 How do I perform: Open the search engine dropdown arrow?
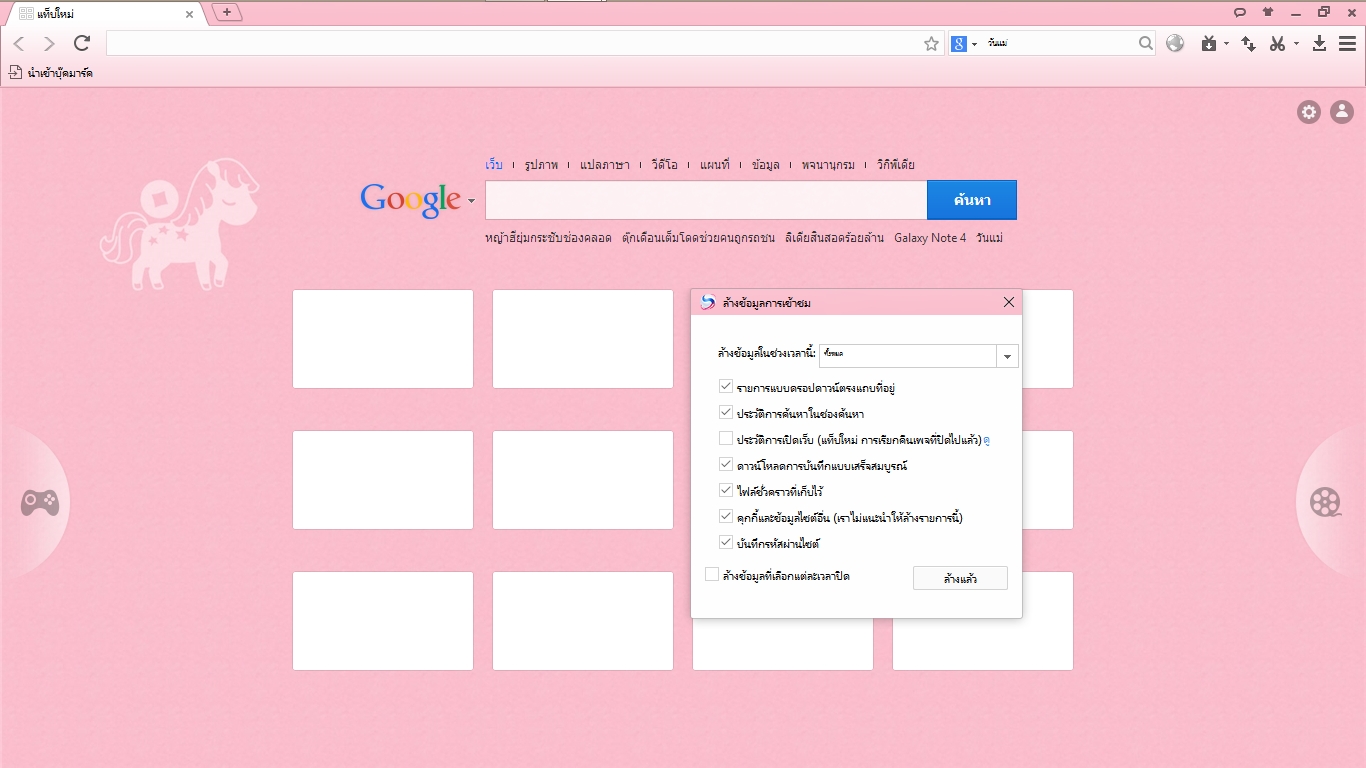tap(975, 44)
